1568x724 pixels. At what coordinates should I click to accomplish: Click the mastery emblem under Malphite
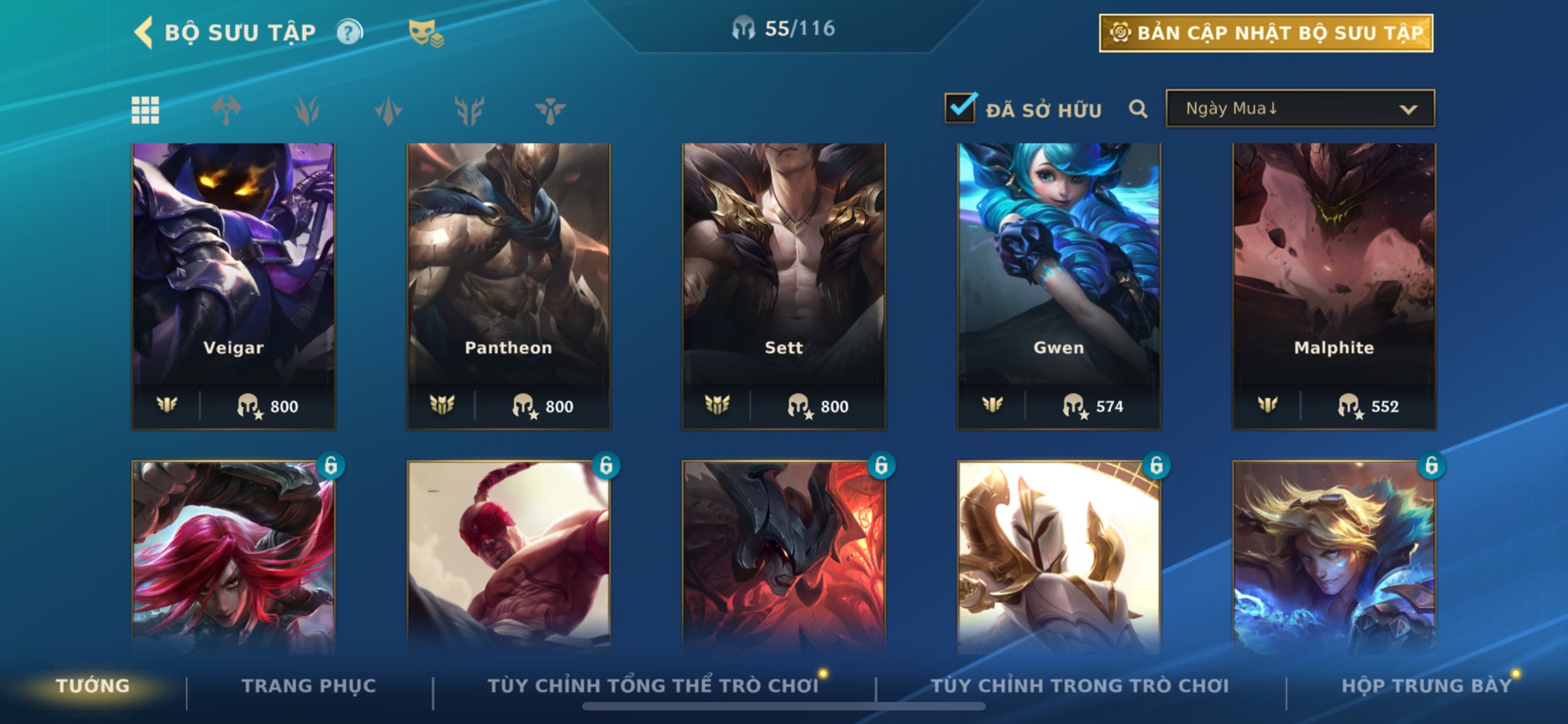tap(1267, 405)
